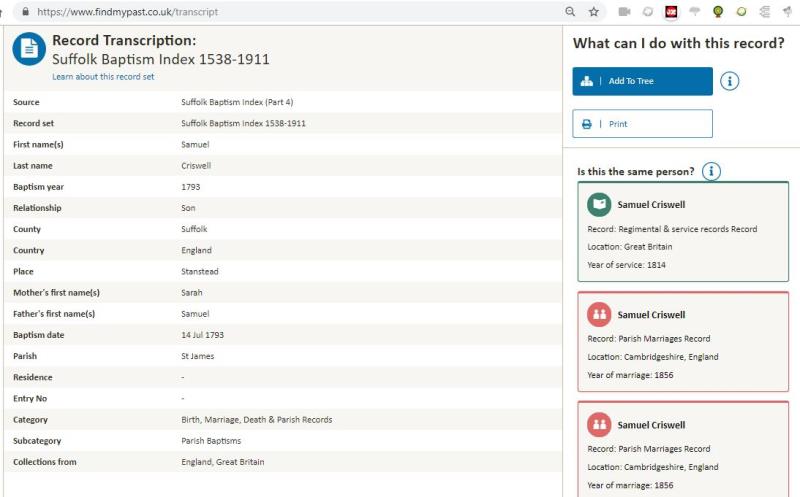800x497 pixels.
Task: Select Year of service: 1814 text
Action: point(627,265)
